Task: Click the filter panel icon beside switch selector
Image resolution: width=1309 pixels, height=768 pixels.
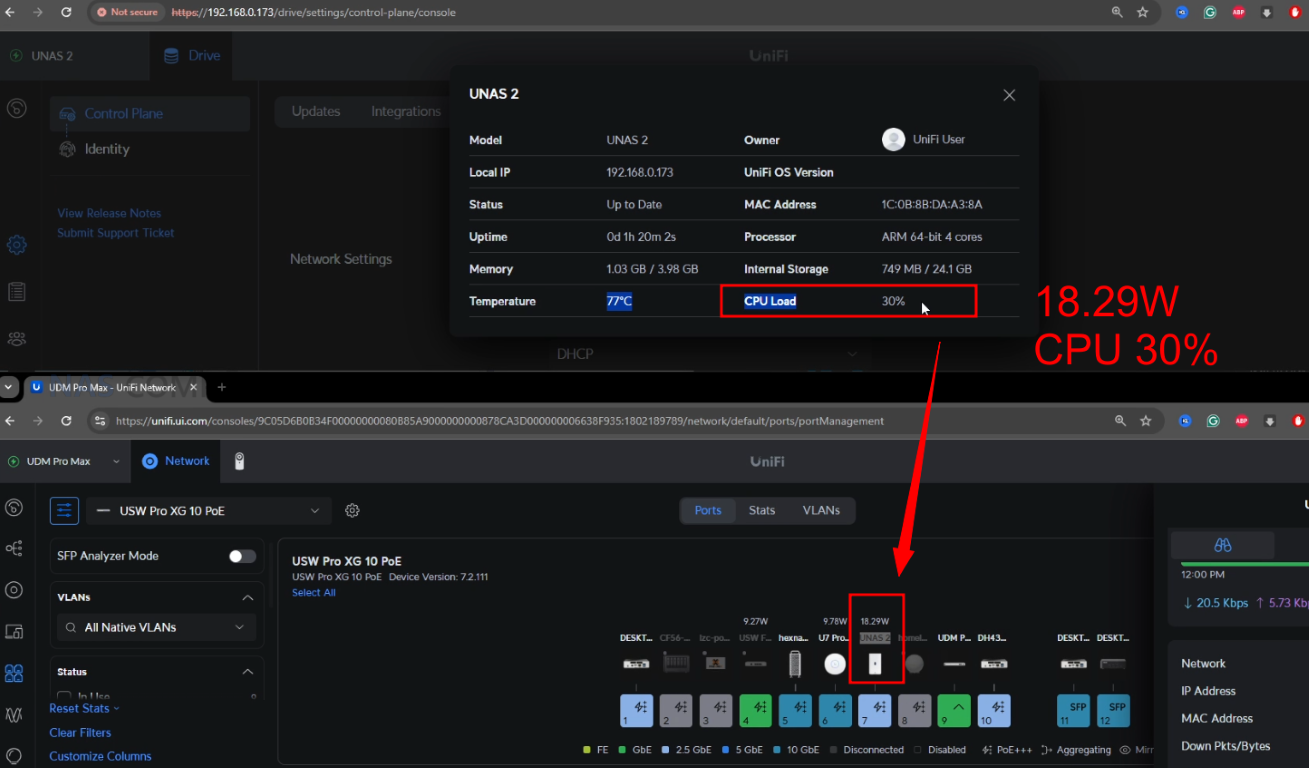Action: [x=64, y=511]
